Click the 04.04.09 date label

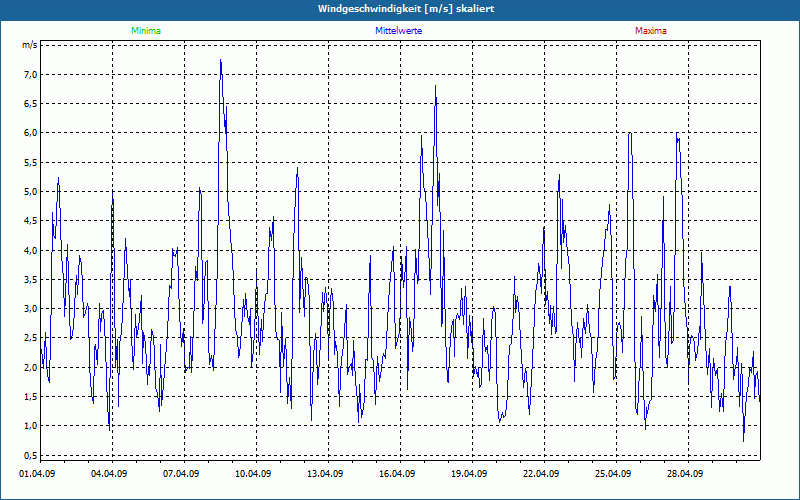(x=109, y=473)
